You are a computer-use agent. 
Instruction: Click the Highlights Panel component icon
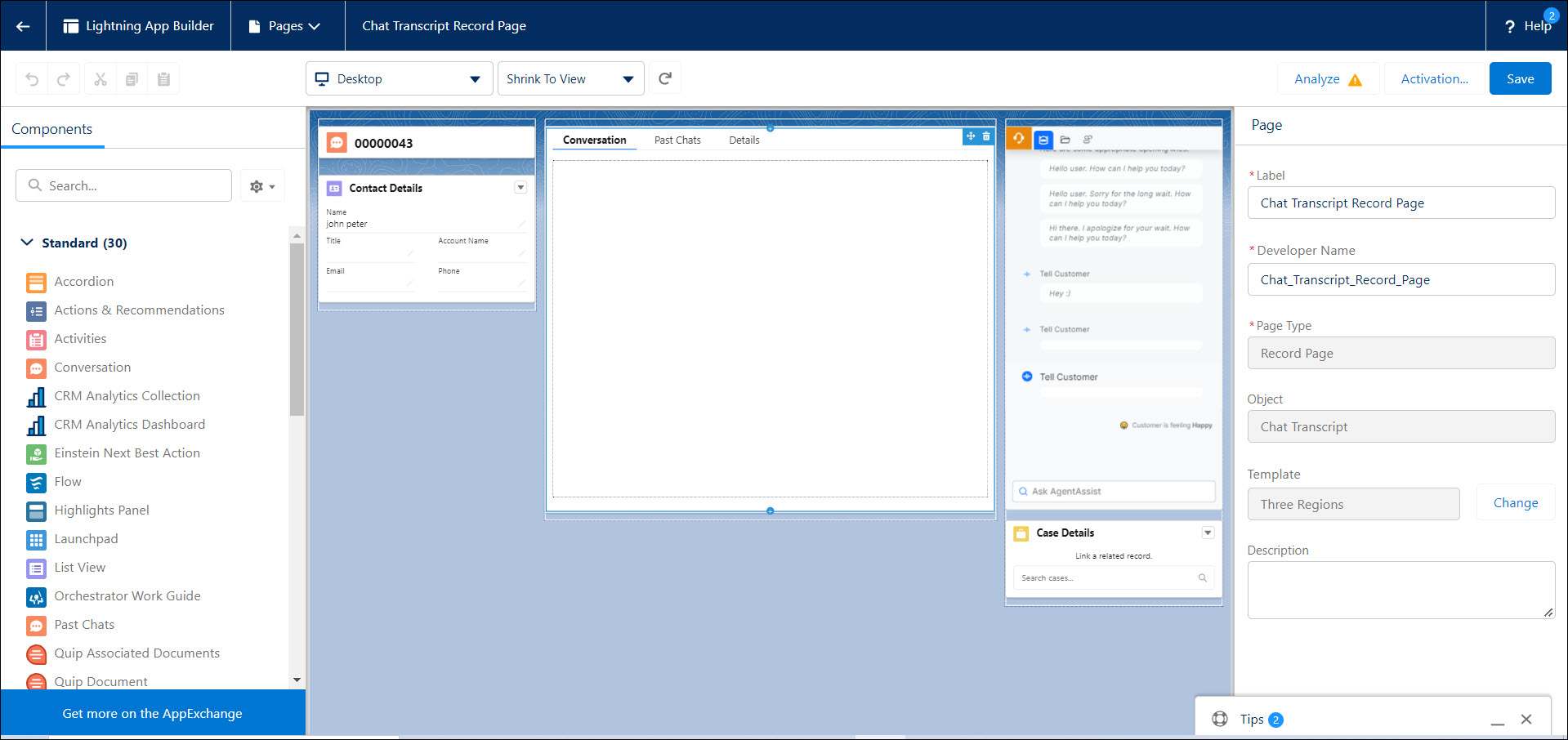(x=36, y=510)
